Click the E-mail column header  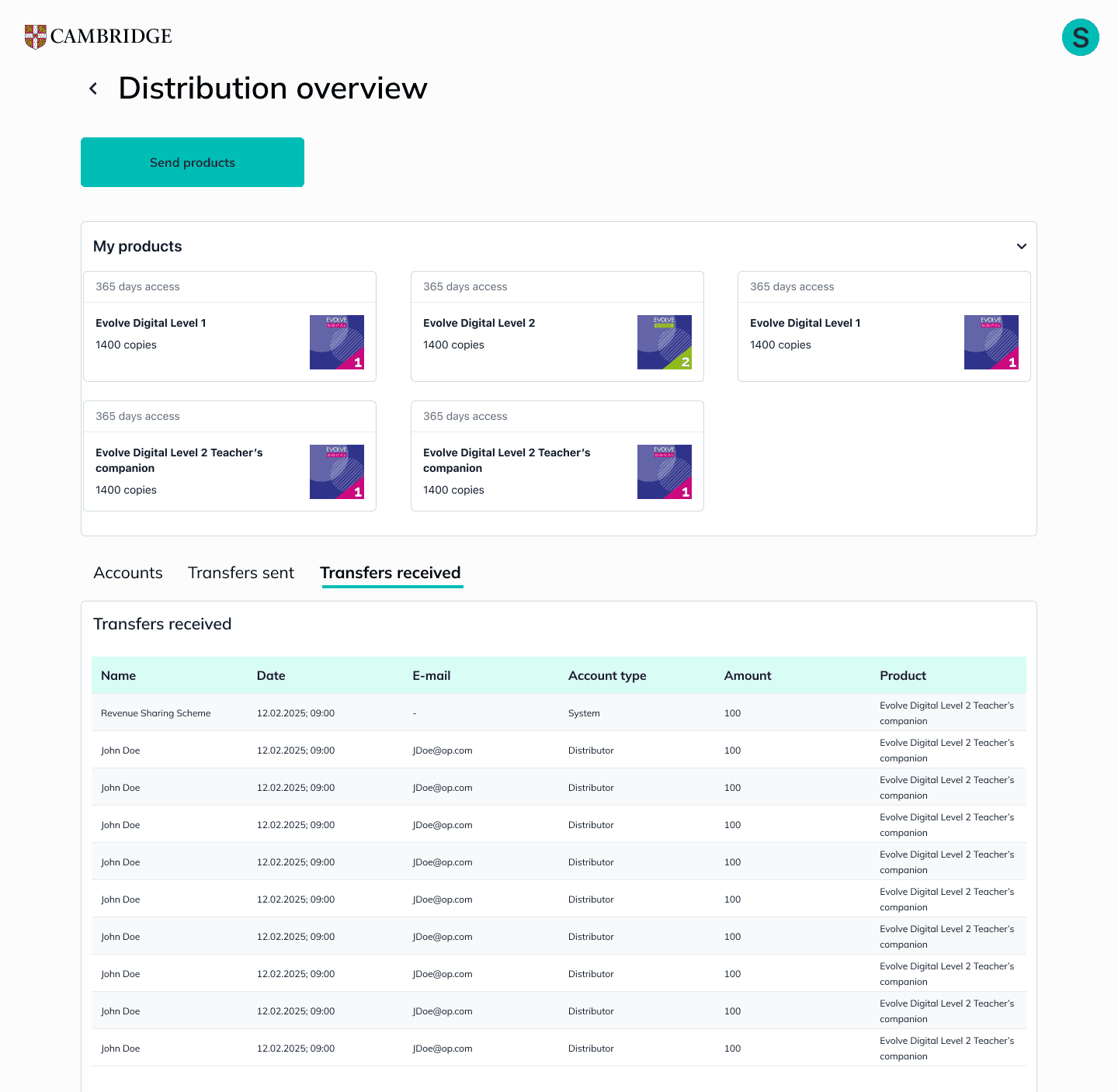coord(432,675)
